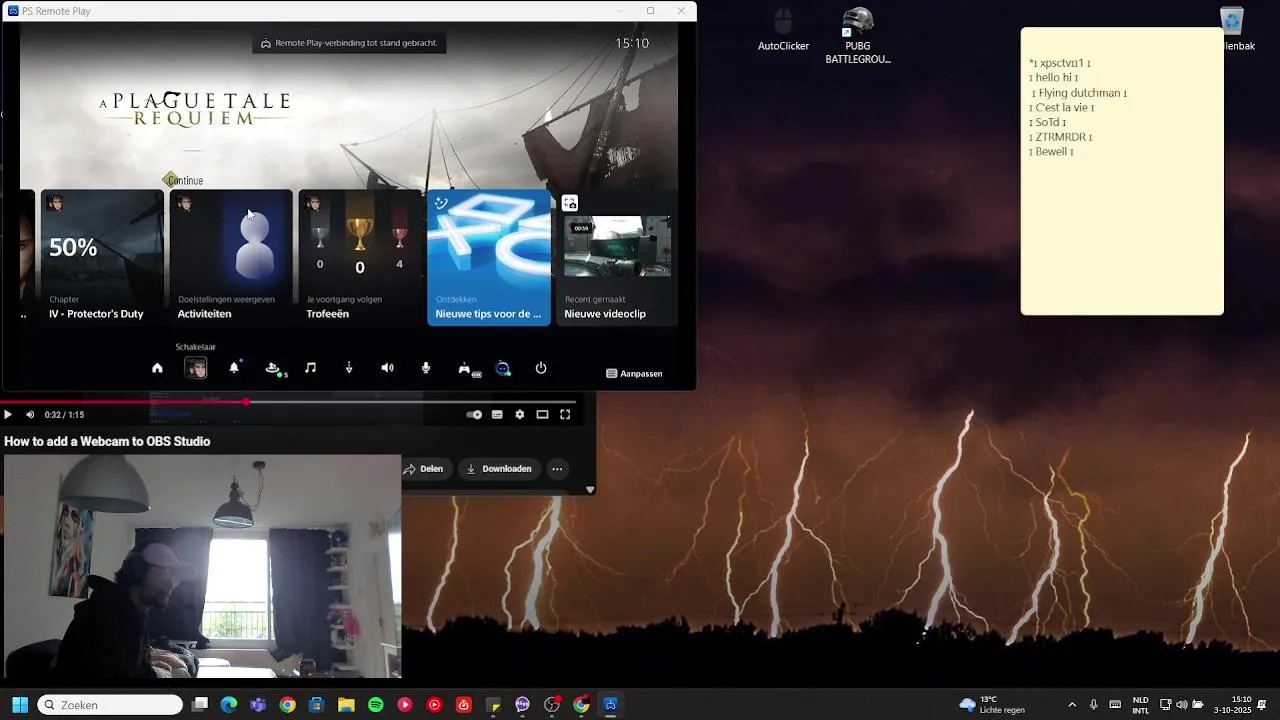The height and width of the screenshot is (720, 1280).
Task: Click the sticky note line 'C'est la vie'
Action: pyautogui.click(x=1061, y=108)
